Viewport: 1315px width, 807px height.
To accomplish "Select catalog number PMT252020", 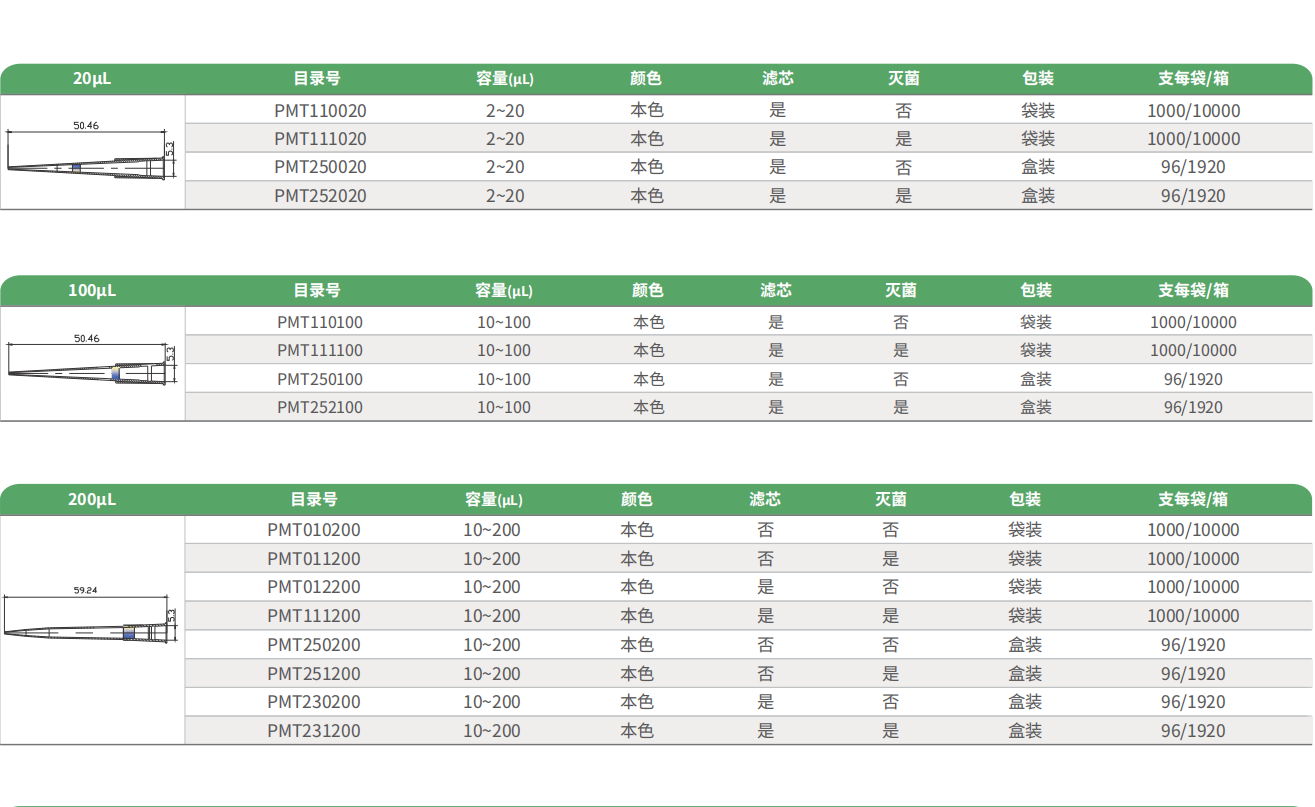I will [320, 196].
